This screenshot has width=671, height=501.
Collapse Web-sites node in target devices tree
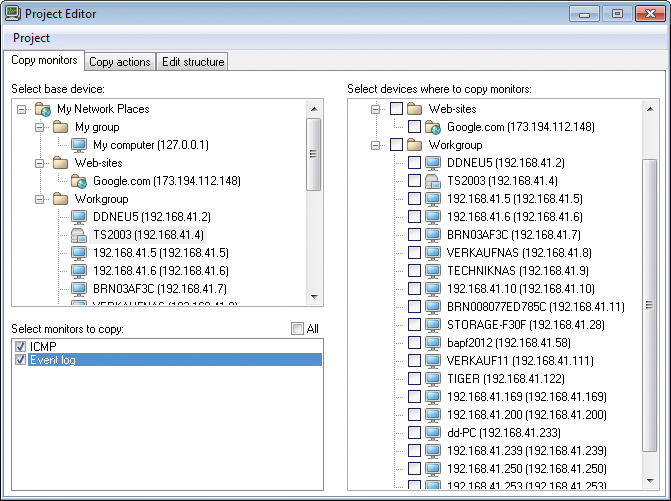tap(376, 110)
